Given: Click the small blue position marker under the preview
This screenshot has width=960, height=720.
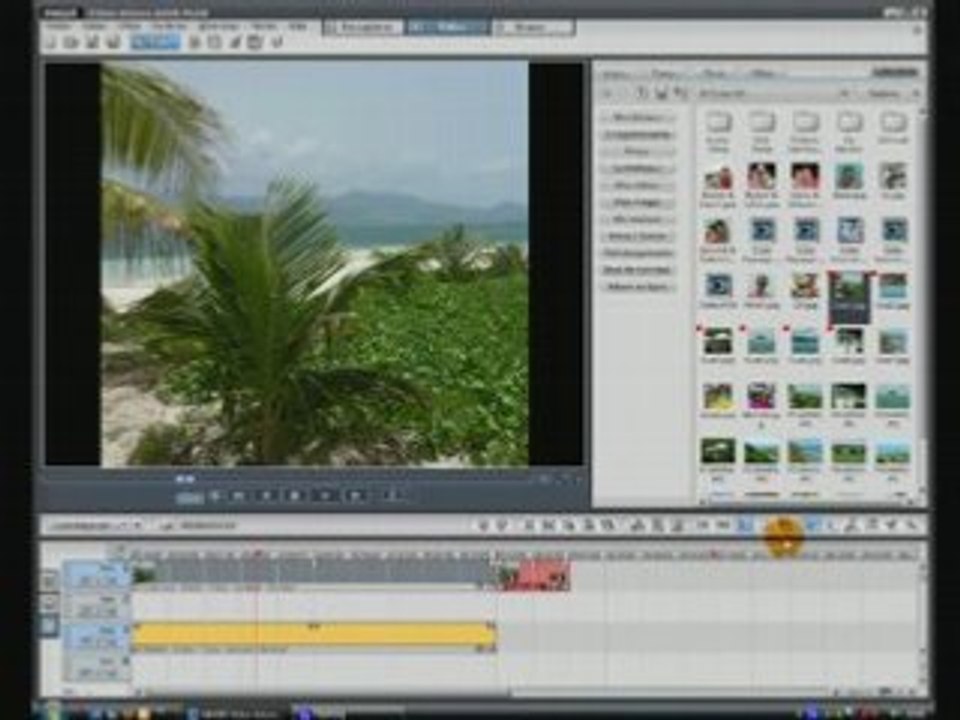Looking at the screenshot, I should click(x=185, y=479).
